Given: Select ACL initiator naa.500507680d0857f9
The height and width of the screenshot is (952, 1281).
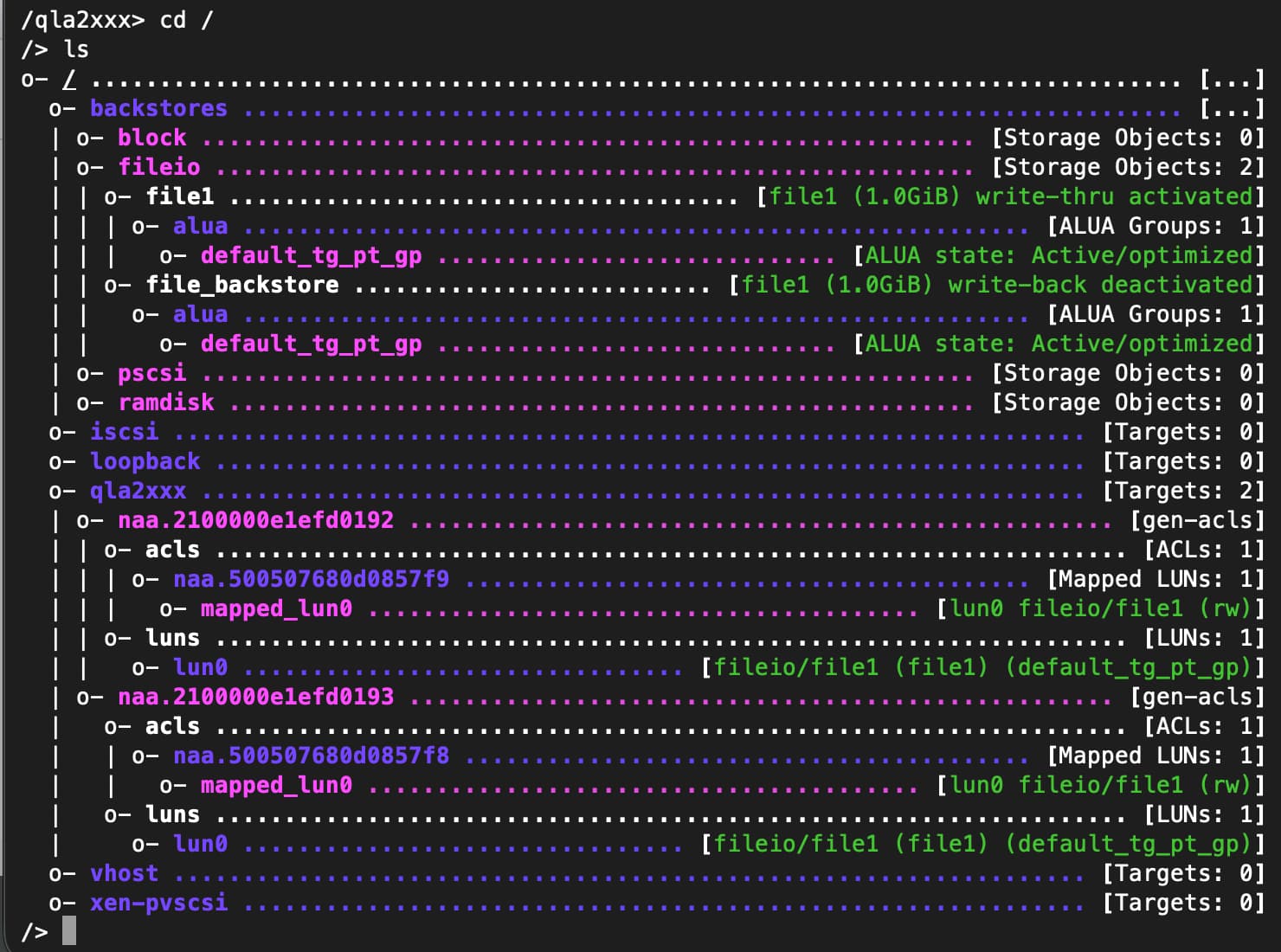Looking at the screenshot, I should [x=311, y=579].
